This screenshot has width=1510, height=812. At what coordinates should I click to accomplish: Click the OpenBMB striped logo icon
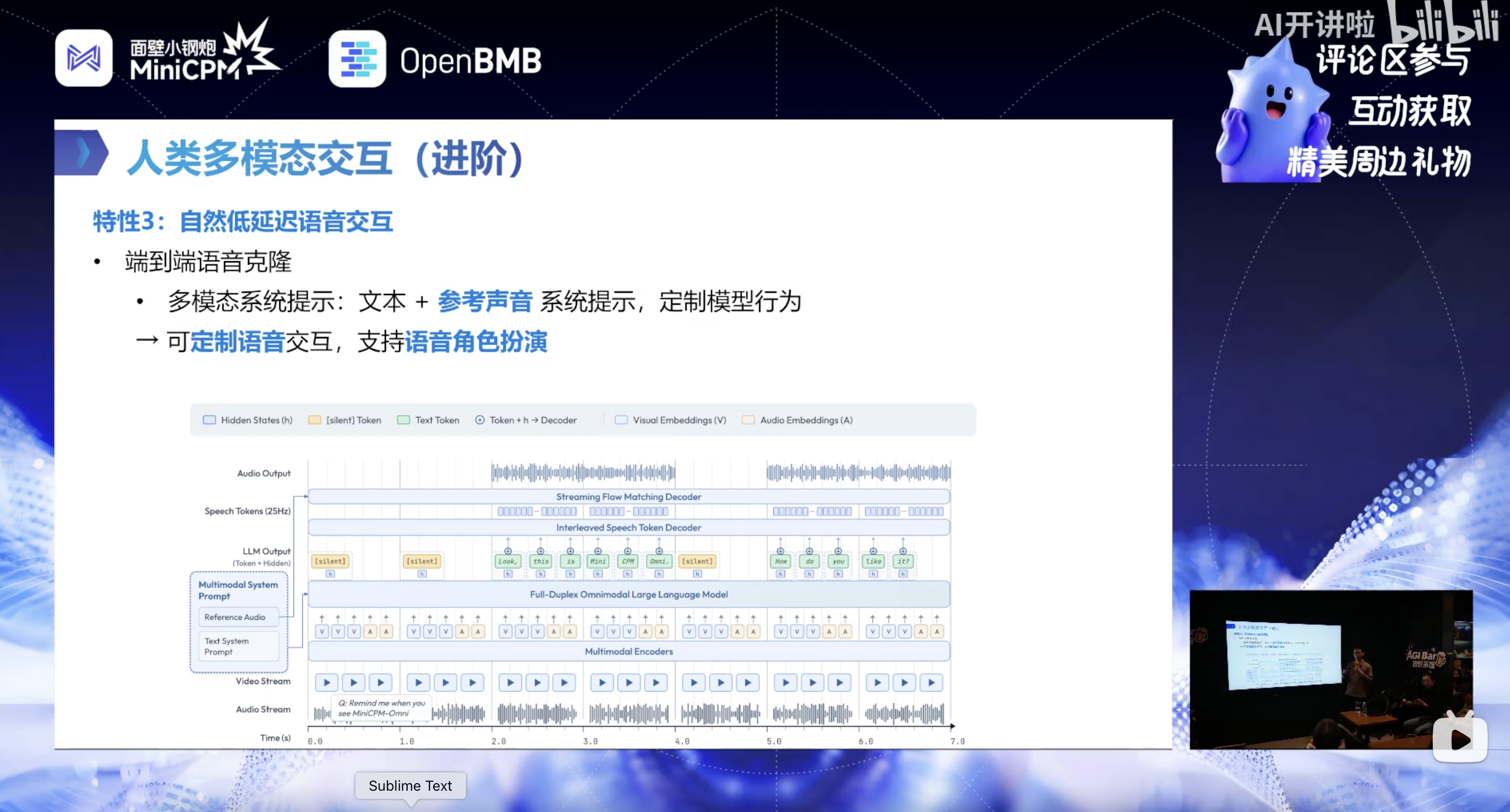[357, 59]
